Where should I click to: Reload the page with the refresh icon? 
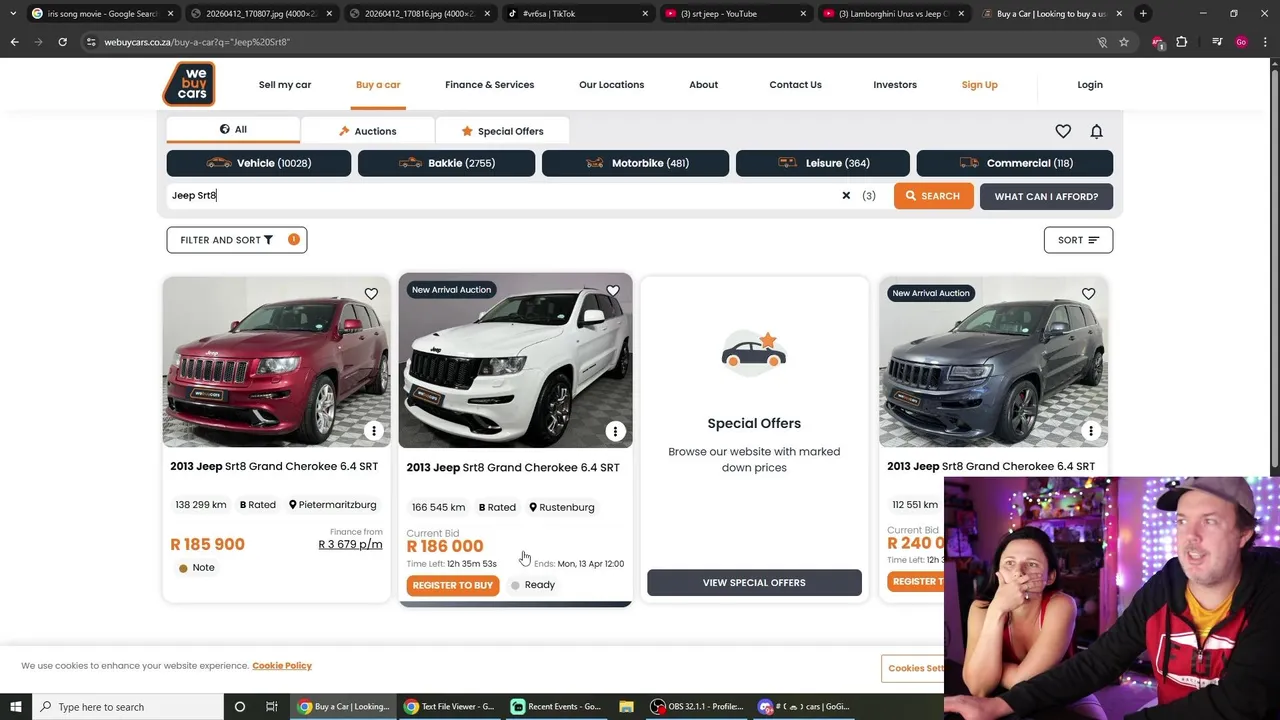click(x=62, y=42)
